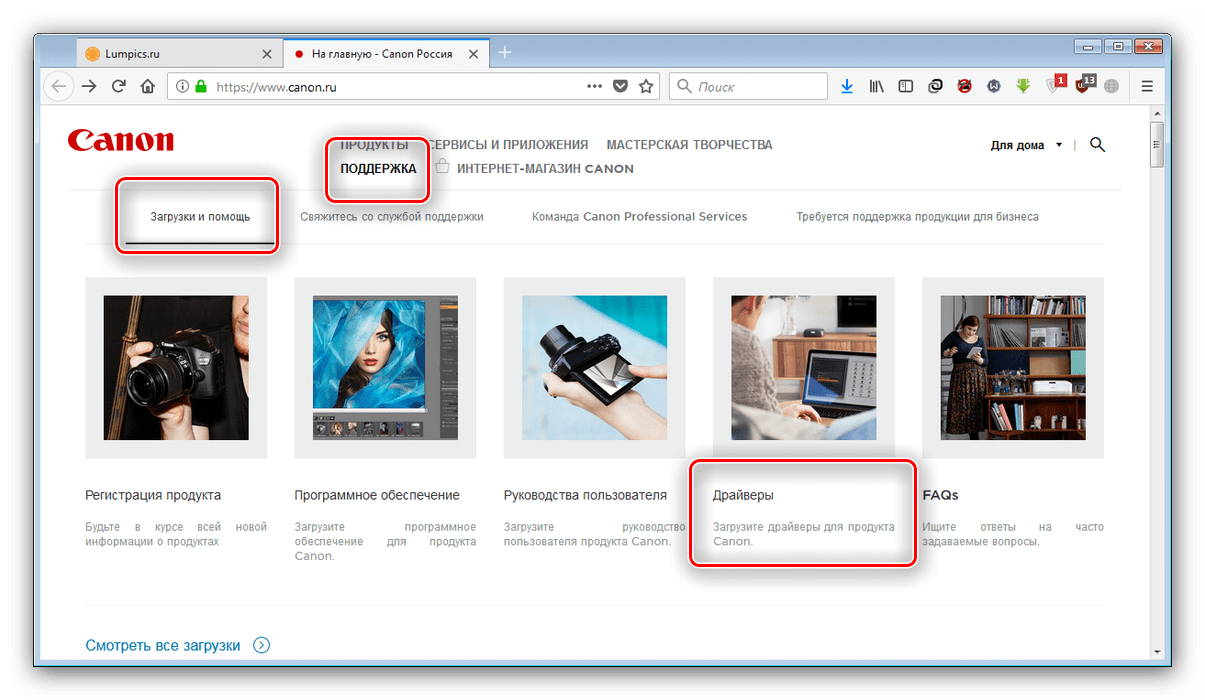Screen dimensions: 1205x700
Task: Open the 'Драйверы' link
Action: click(x=743, y=495)
